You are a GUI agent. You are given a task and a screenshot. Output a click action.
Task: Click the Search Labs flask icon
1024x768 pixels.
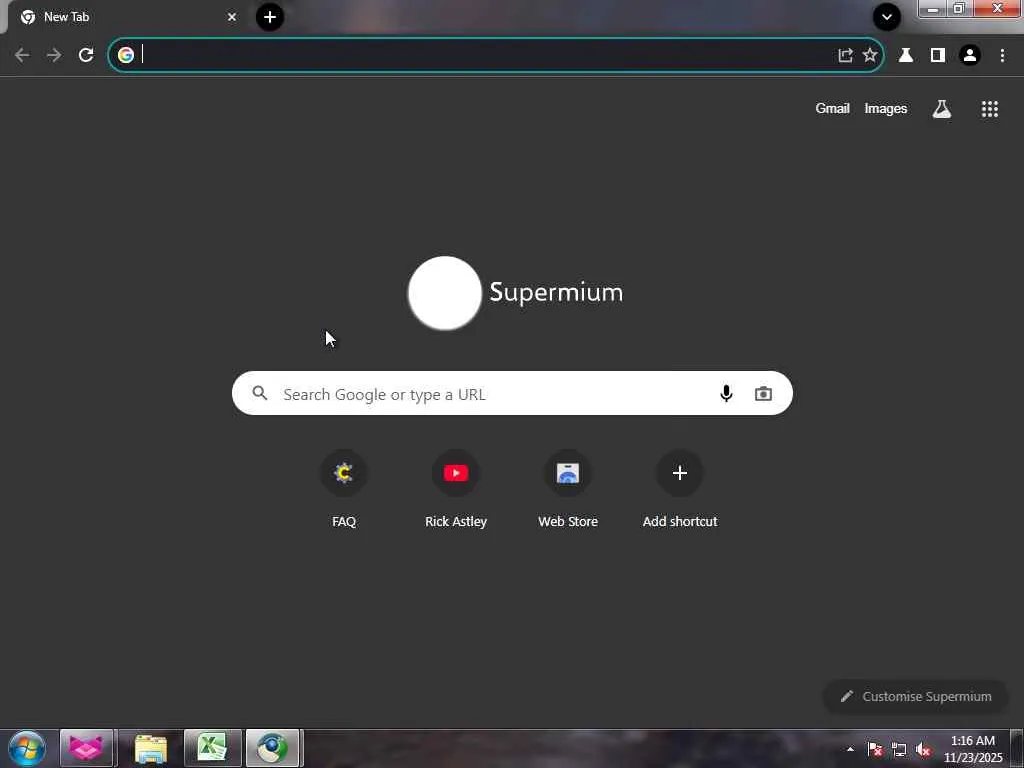pos(942,109)
